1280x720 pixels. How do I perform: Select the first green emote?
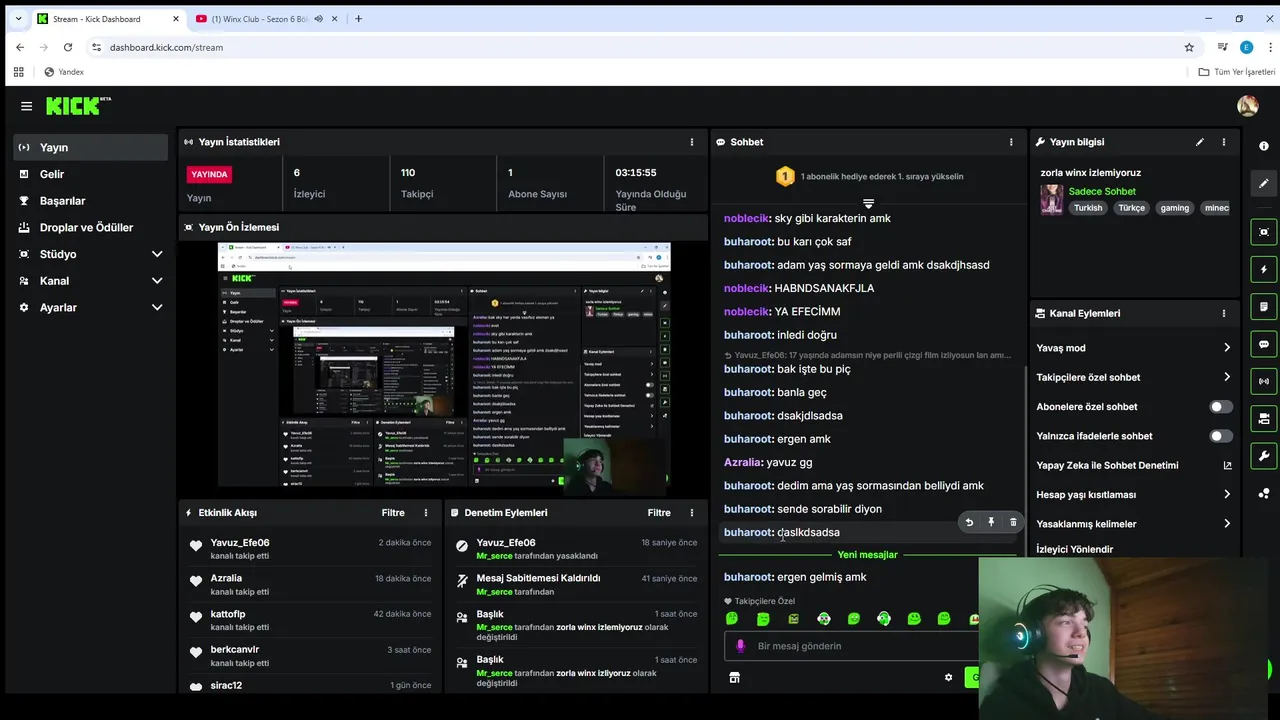click(732, 619)
